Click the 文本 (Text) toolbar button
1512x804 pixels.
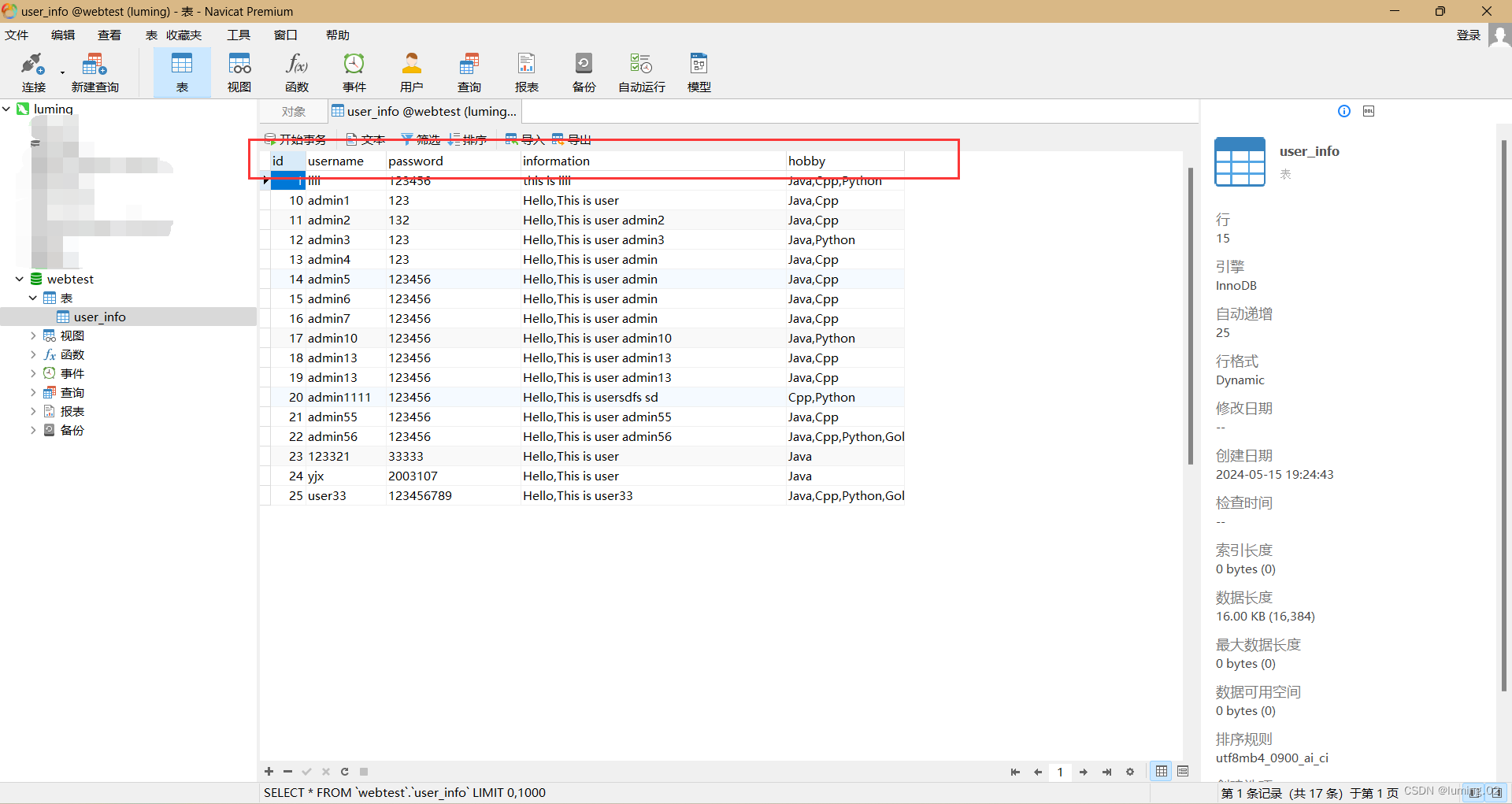365,139
